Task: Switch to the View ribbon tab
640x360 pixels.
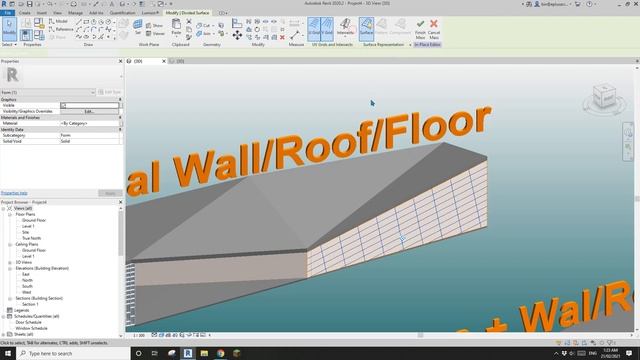Action: [x=58, y=13]
